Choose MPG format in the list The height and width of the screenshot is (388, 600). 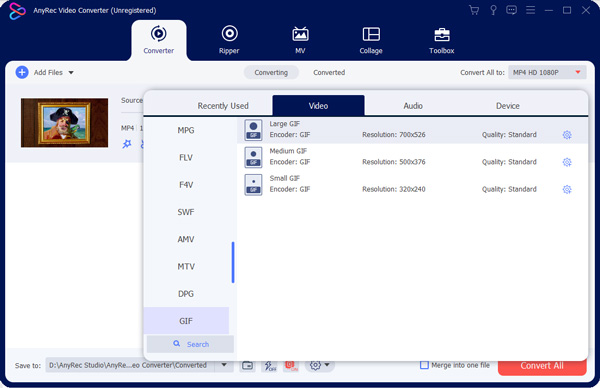[x=186, y=130]
